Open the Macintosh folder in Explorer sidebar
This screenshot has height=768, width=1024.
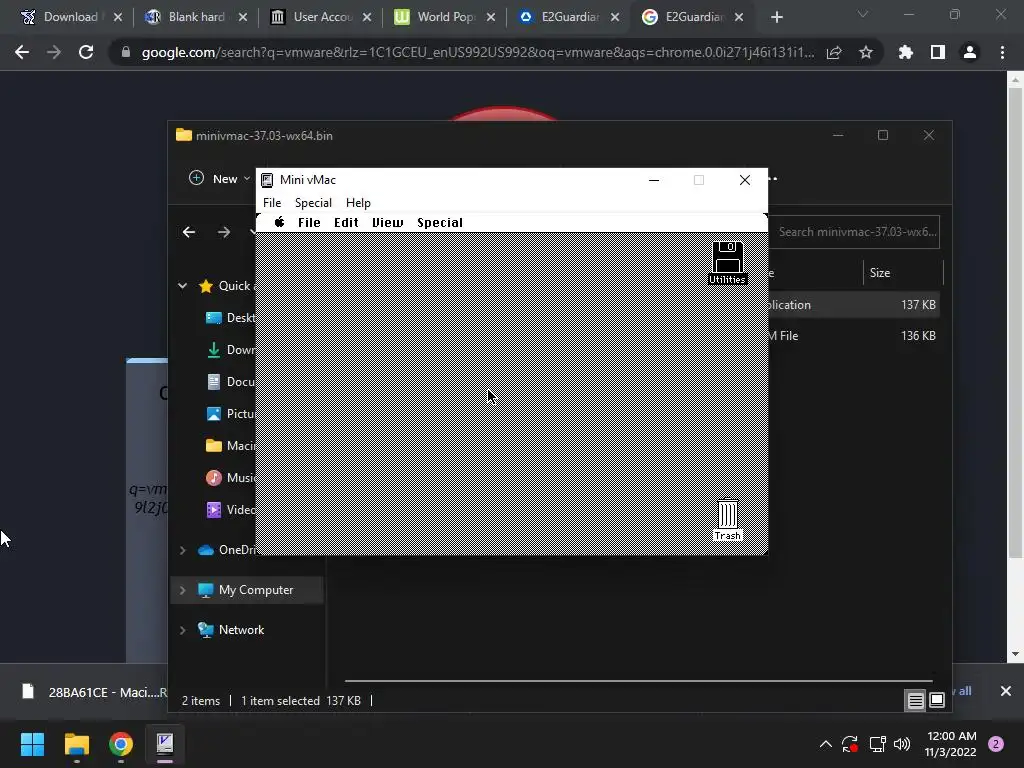(x=230, y=445)
